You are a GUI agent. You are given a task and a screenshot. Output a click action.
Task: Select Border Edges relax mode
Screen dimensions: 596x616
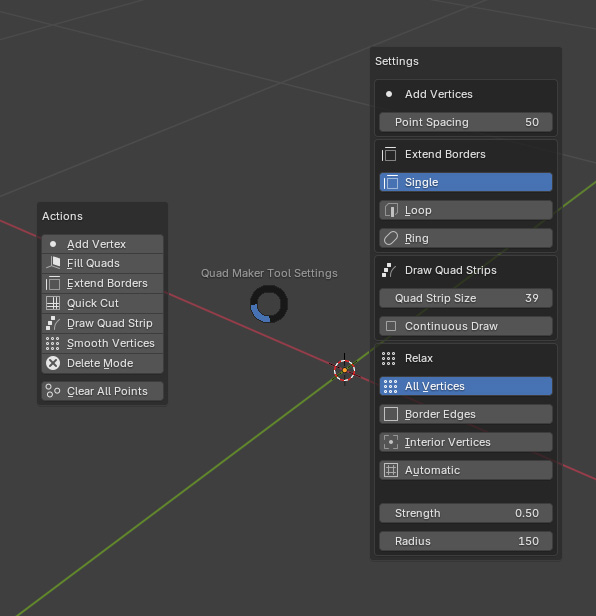(x=466, y=414)
